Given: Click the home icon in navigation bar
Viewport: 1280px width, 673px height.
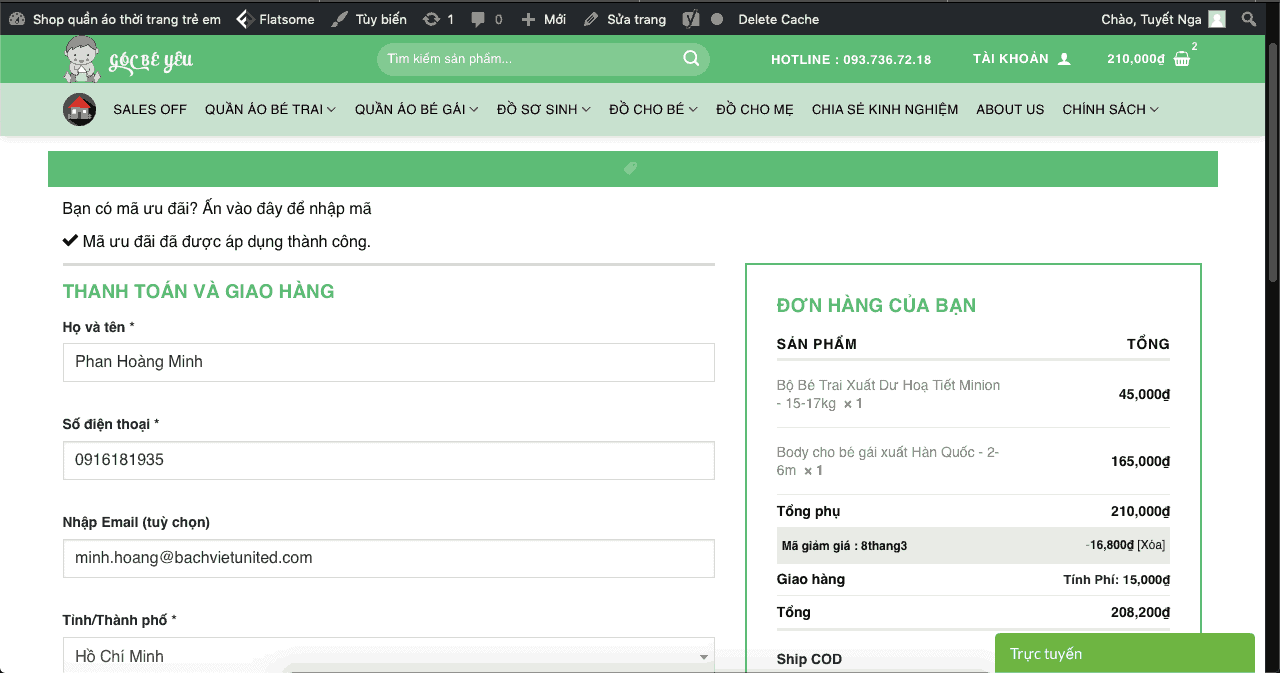Looking at the screenshot, I should pyautogui.click(x=79, y=110).
